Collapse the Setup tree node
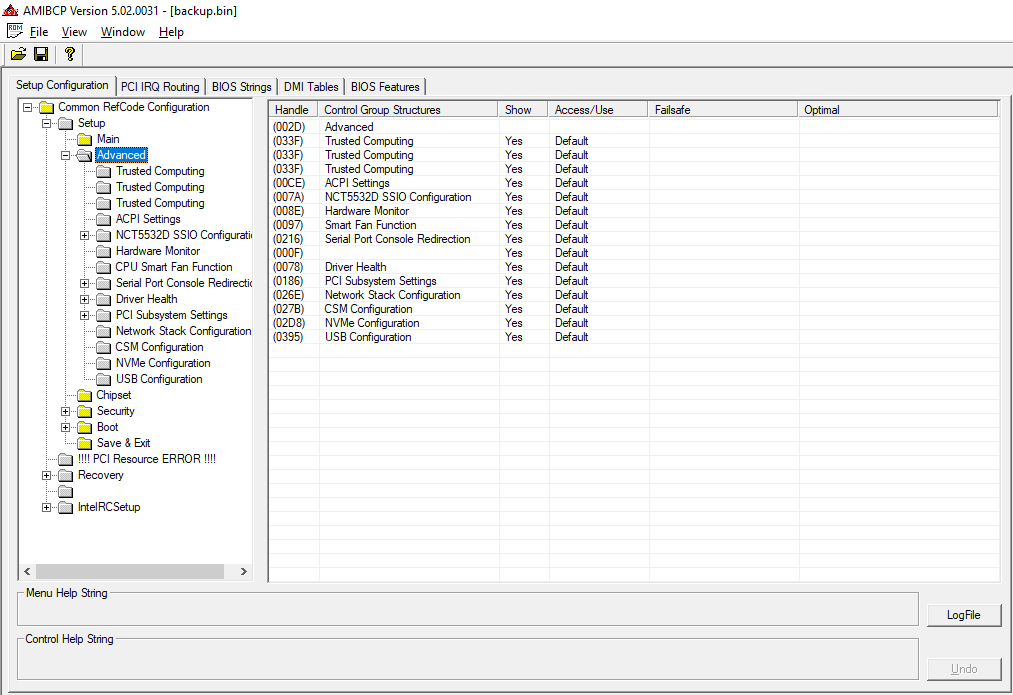 [47, 123]
